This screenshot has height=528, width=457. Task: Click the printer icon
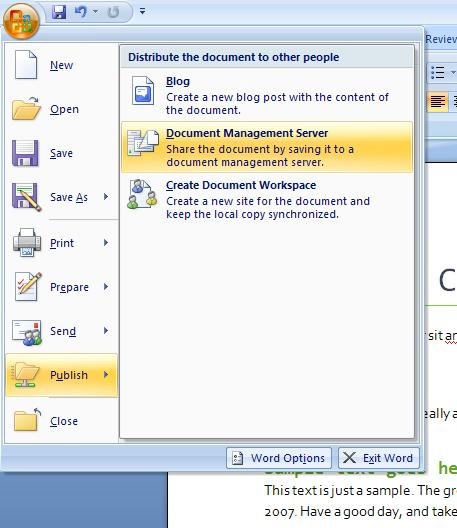(27, 243)
